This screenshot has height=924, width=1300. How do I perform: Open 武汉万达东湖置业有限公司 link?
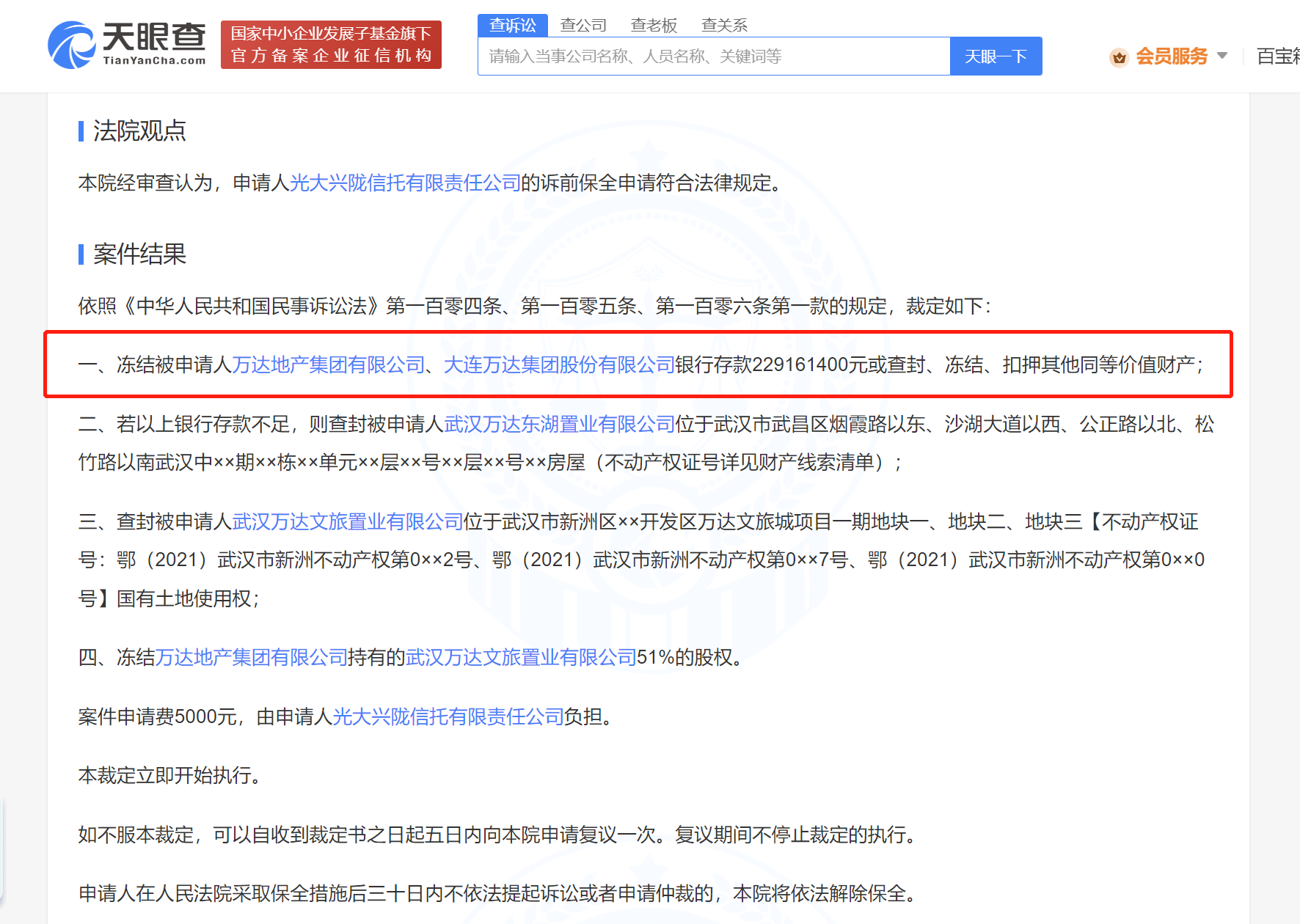[559, 424]
